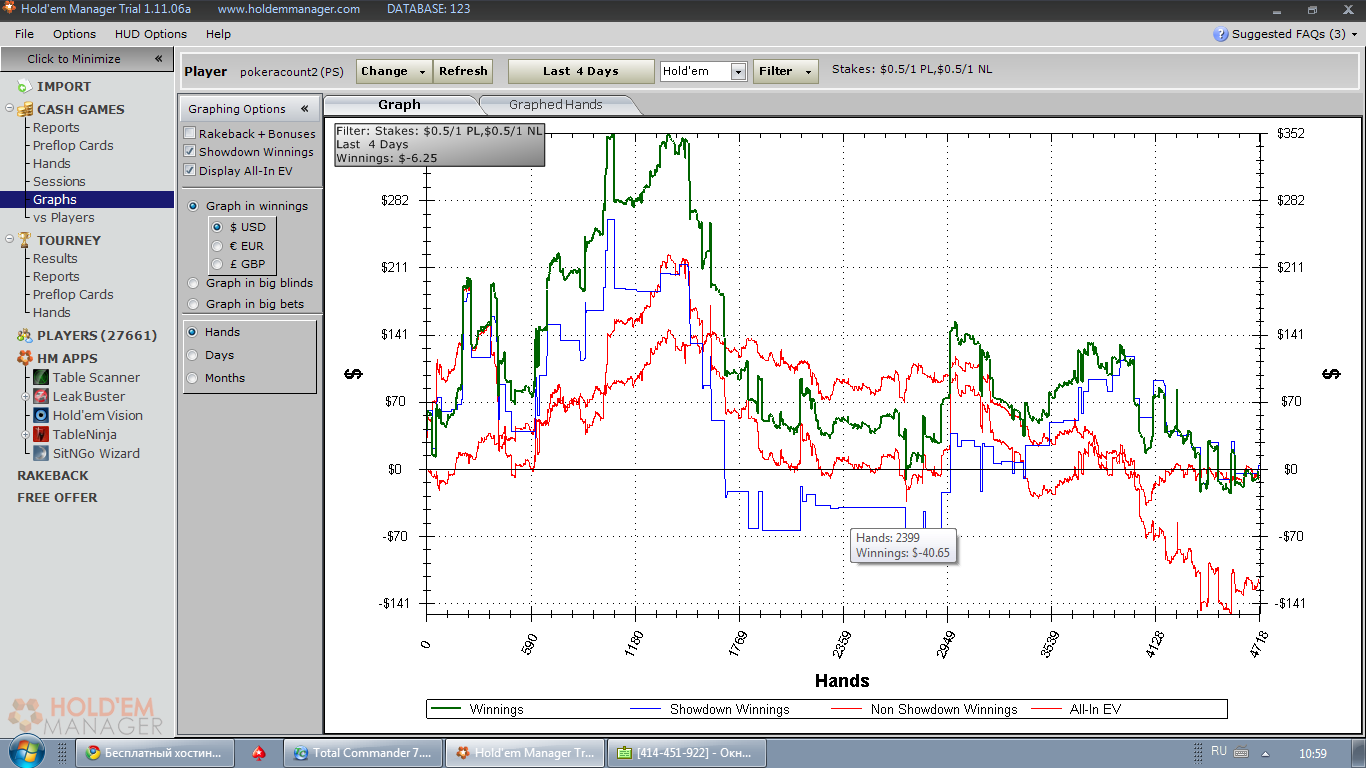Open the Windows Start button
The height and width of the screenshot is (768, 1366).
pyautogui.click(x=25, y=751)
